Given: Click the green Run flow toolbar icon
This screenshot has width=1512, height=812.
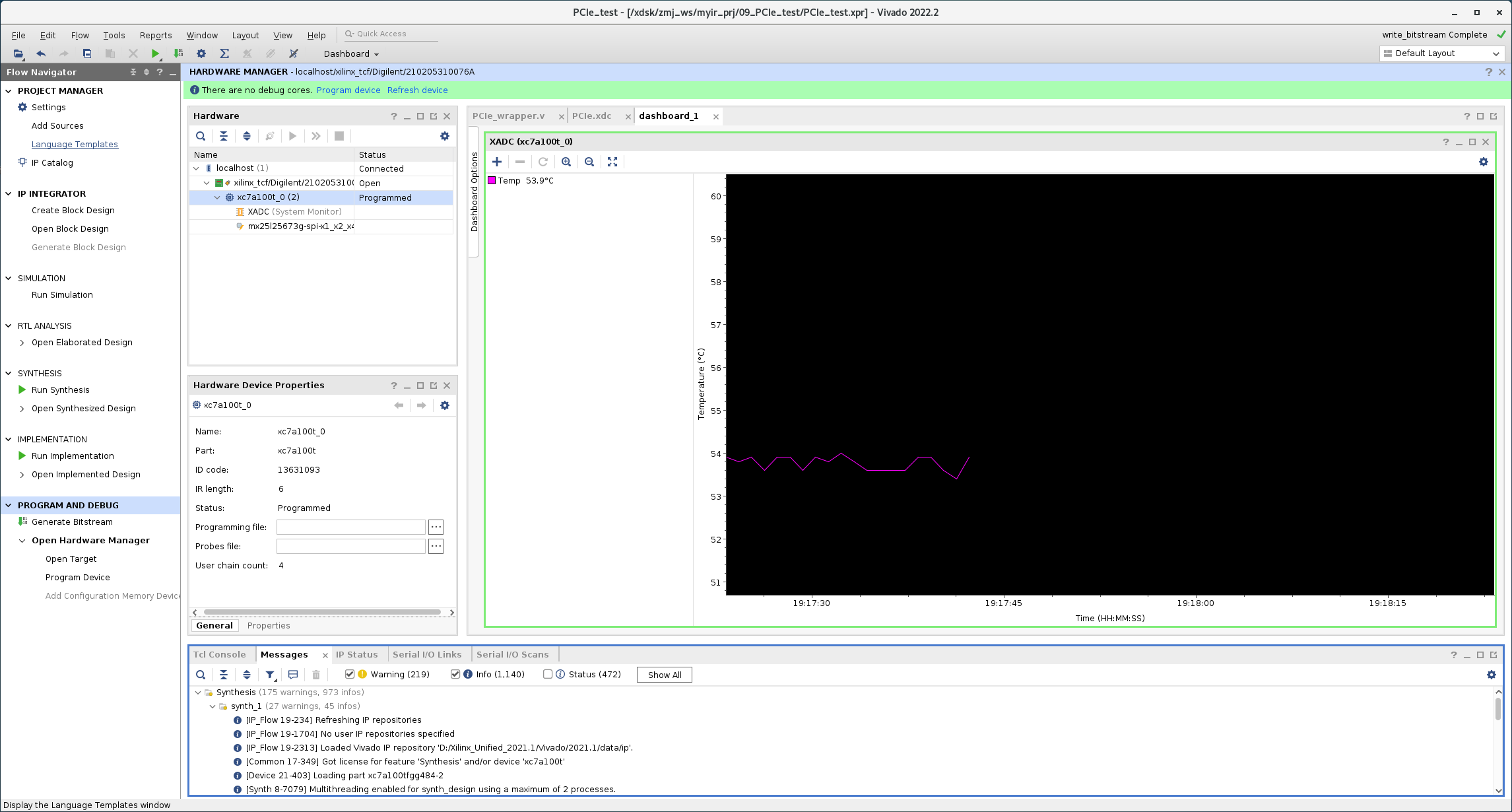Looking at the screenshot, I should pyautogui.click(x=155, y=53).
